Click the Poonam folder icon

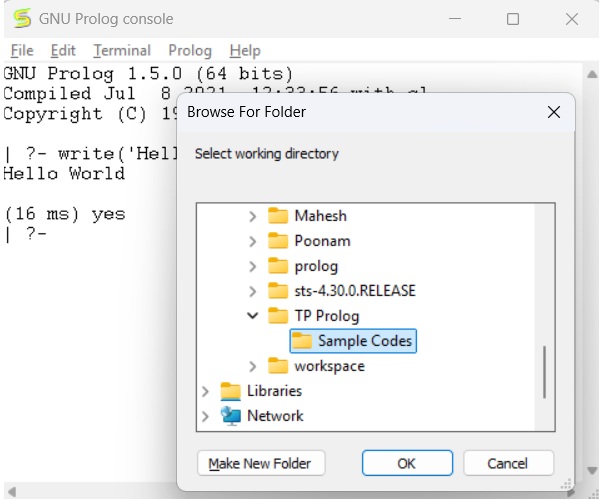pyautogui.click(x=278, y=241)
